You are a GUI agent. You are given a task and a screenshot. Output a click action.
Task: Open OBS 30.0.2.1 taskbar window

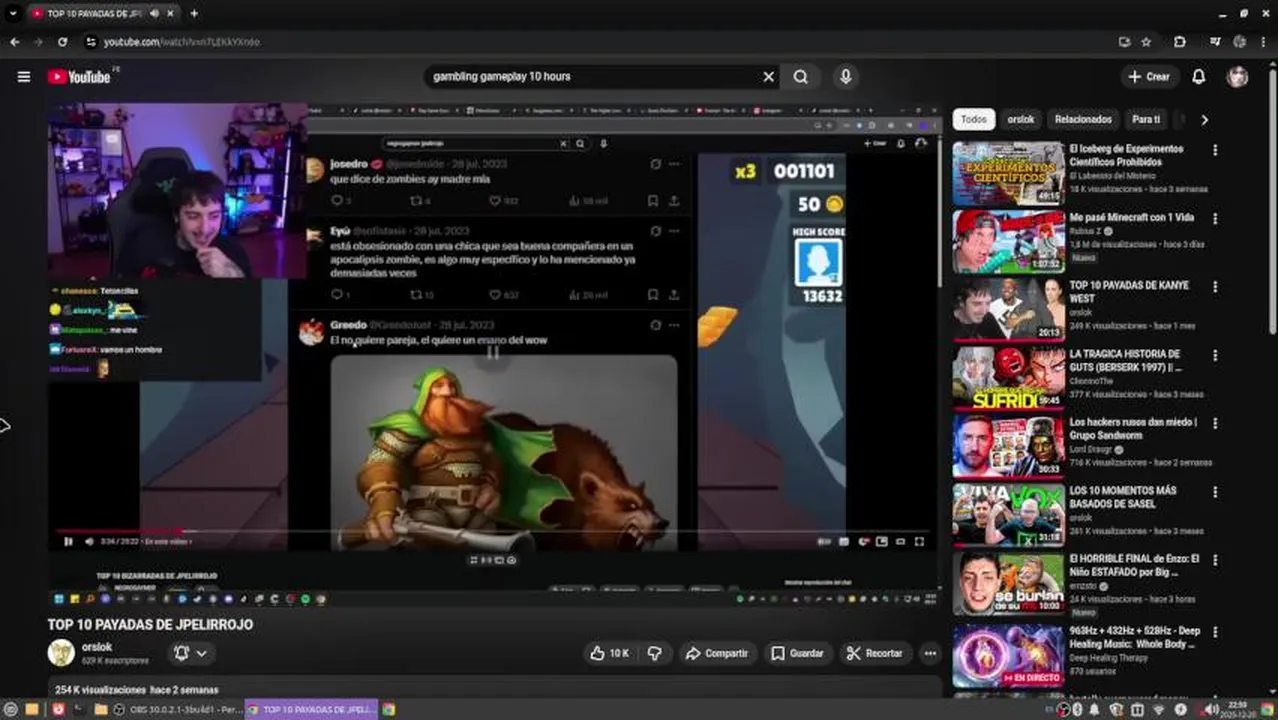tap(177, 710)
